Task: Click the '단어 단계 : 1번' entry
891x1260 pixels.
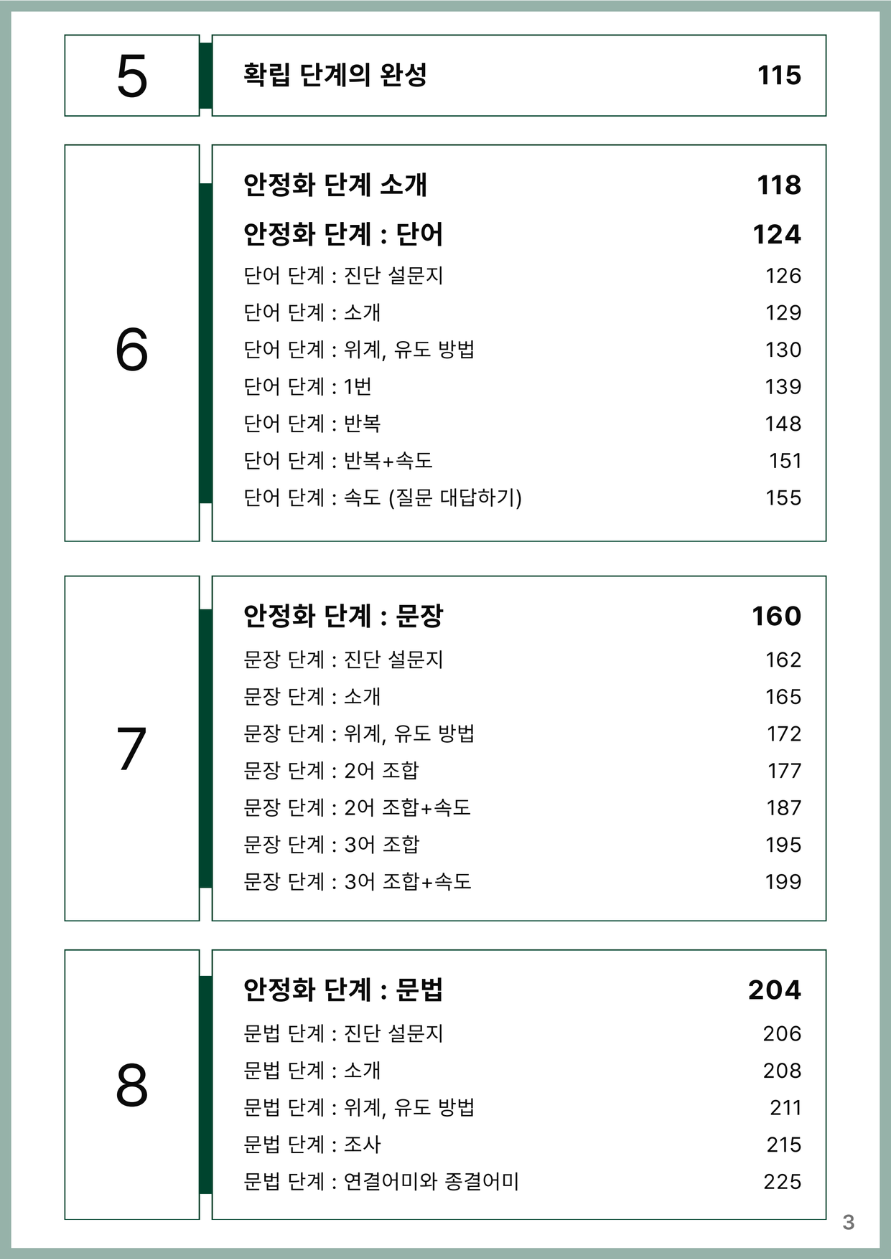Action: coord(308,387)
